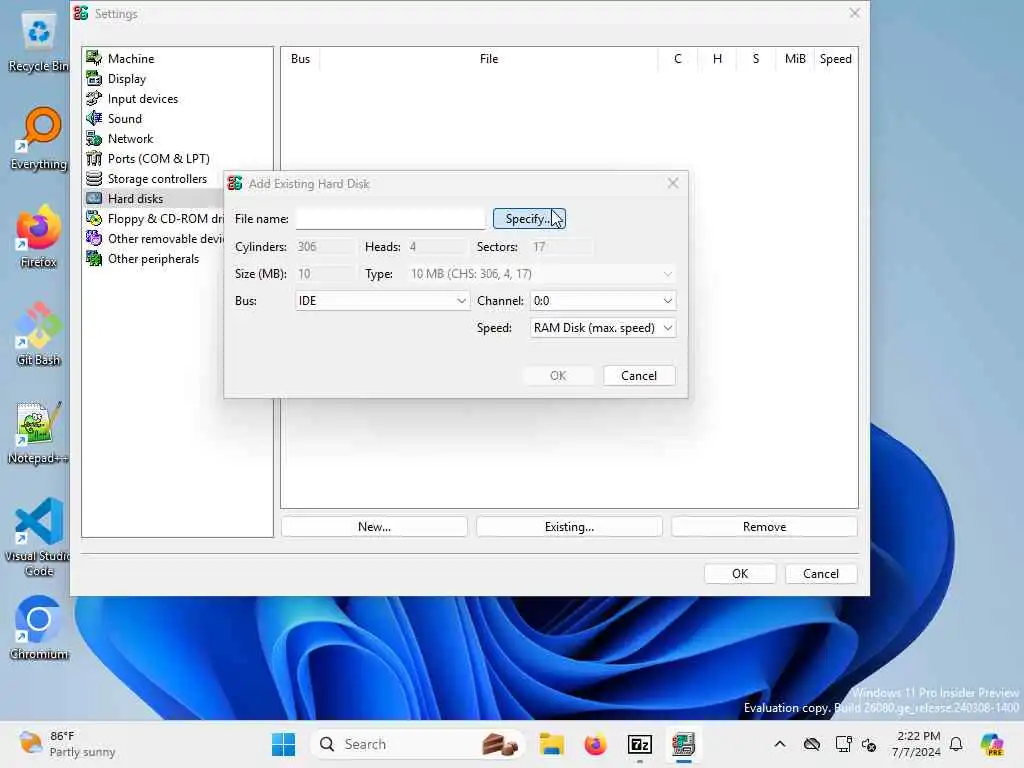
Task: Click the Speed column header
Action: 835,59
